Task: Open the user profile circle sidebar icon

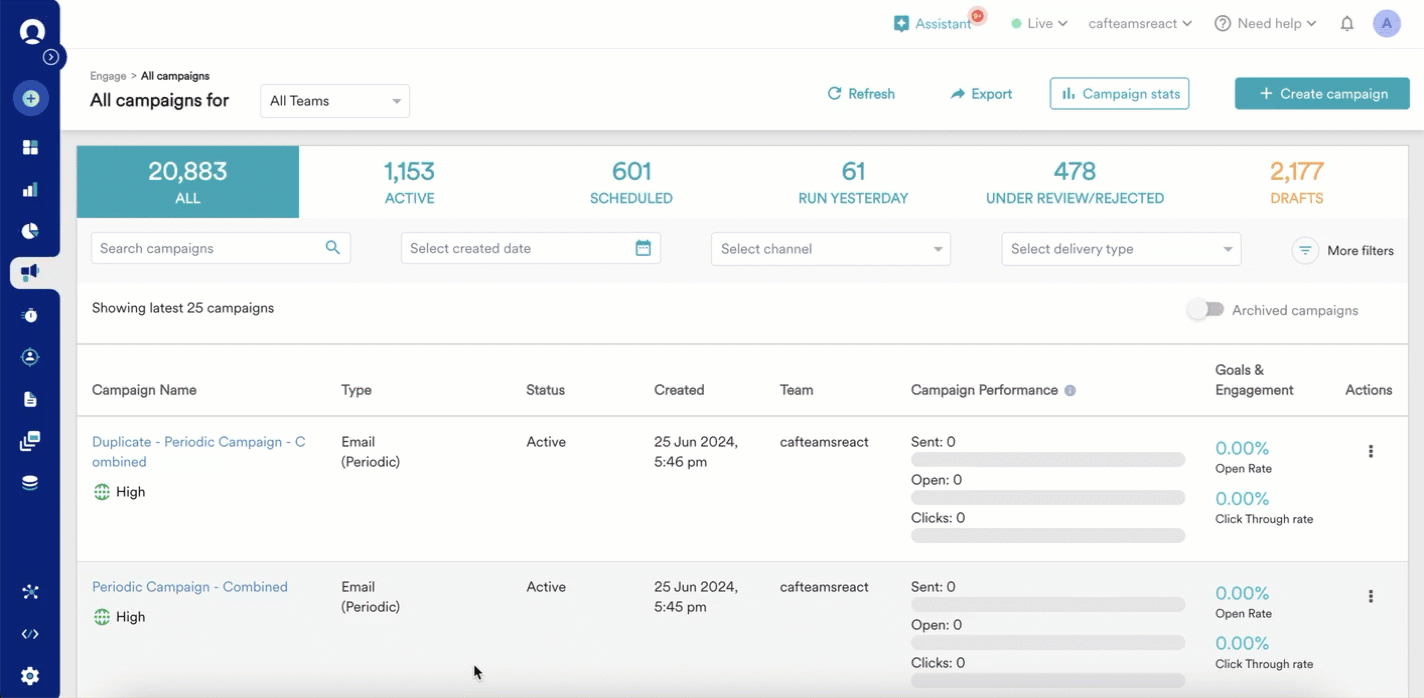Action: tap(30, 357)
